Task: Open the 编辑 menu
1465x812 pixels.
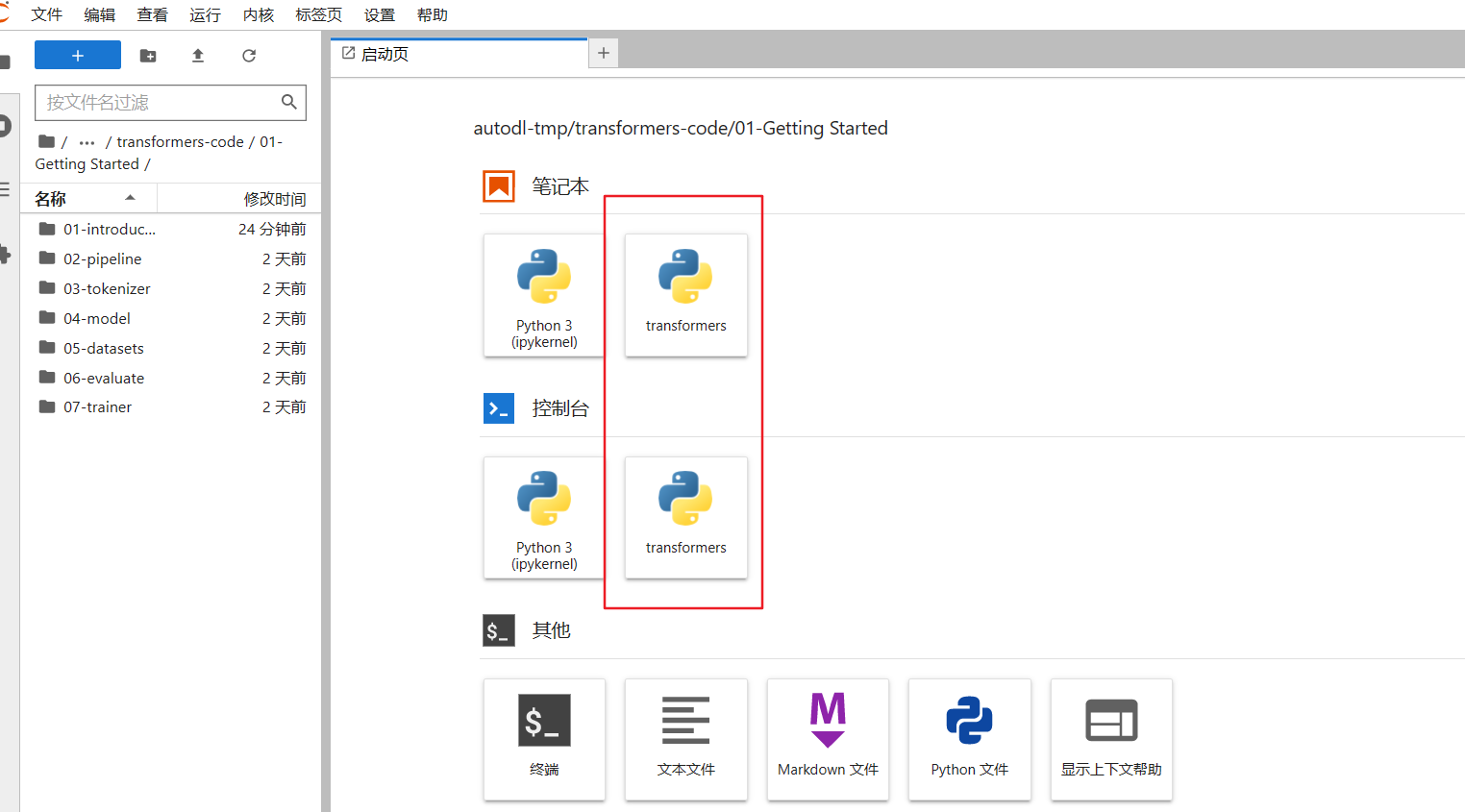Action: tap(99, 14)
